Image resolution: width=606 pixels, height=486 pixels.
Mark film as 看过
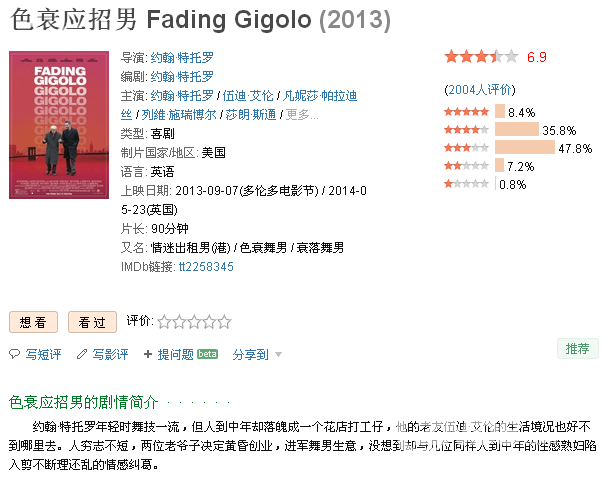tap(92, 322)
